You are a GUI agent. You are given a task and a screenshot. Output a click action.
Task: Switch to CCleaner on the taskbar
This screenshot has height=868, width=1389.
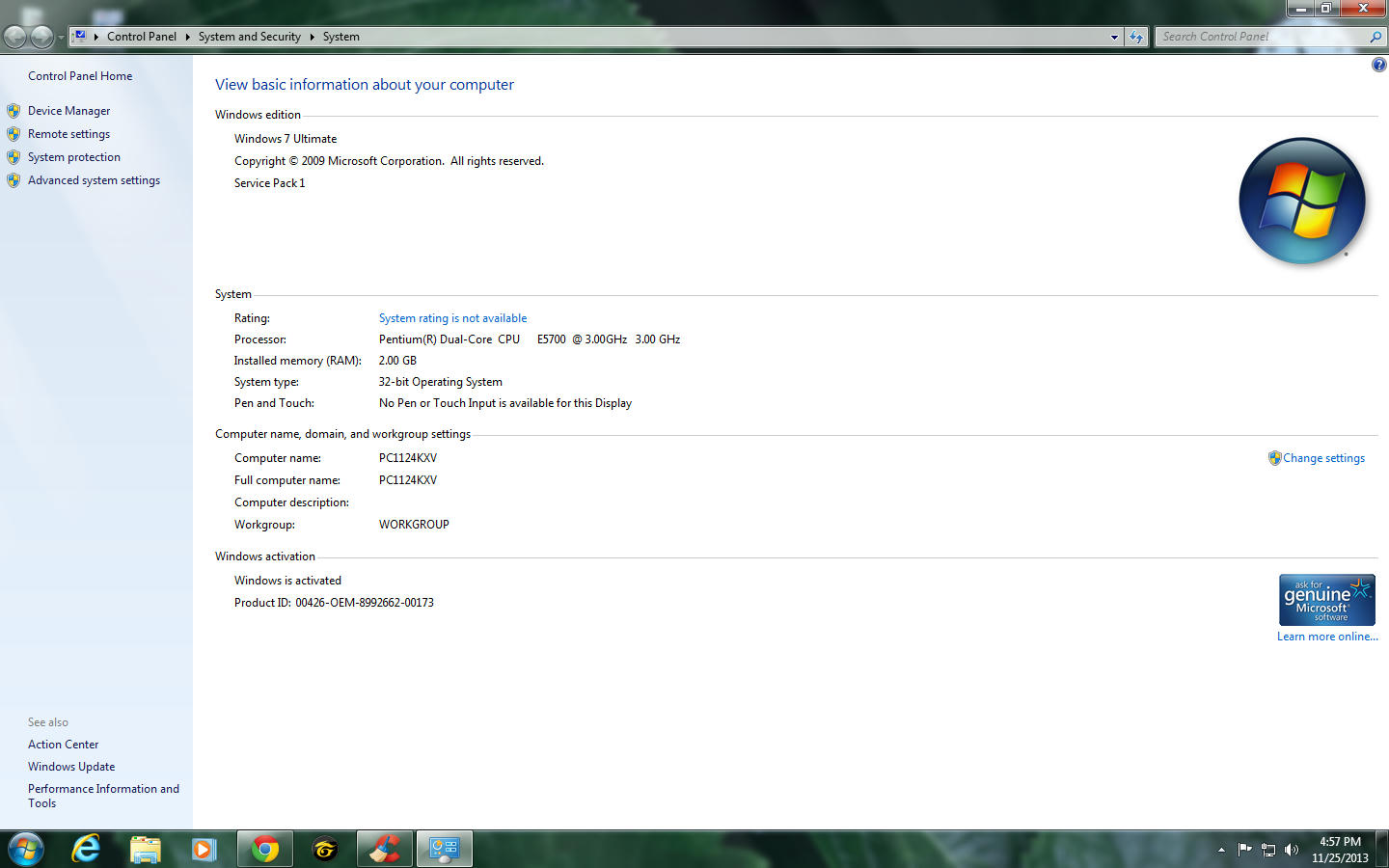[x=384, y=849]
